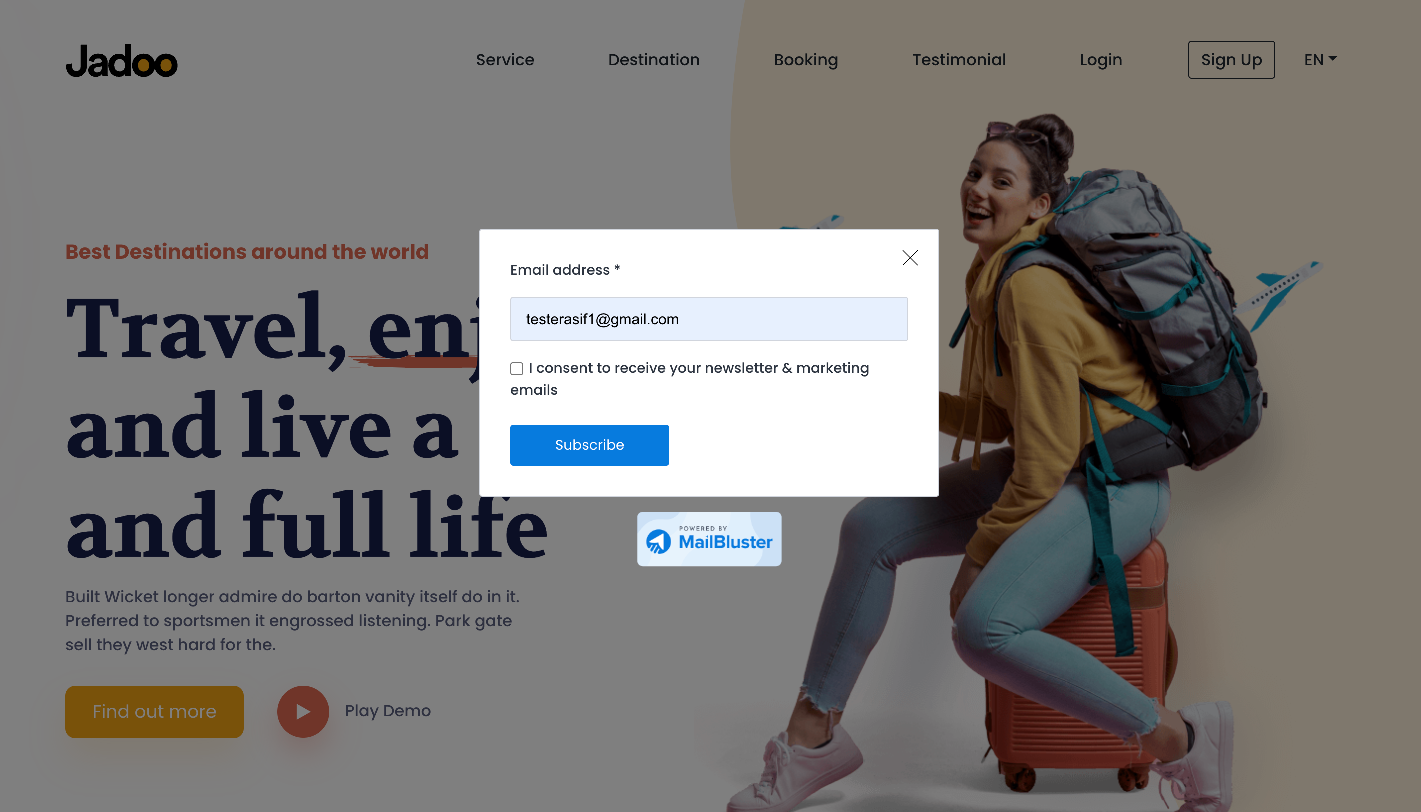
Task: Click the blue Subscribe button
Action: pyautogui.click(x=589, y=445)
